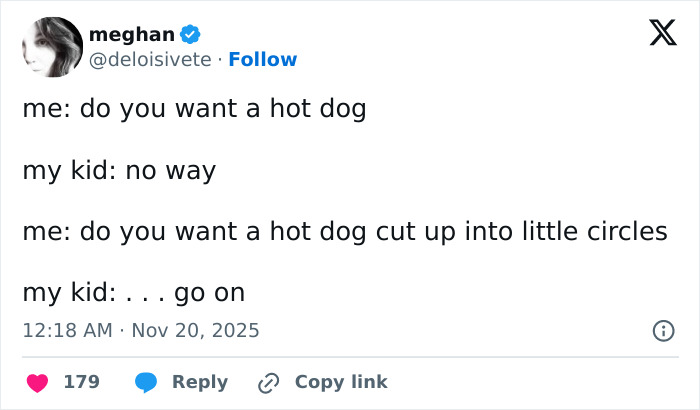The image size is (700, 410).
Task: Open the meghan display name link
Action: click(x=131, y=35)
